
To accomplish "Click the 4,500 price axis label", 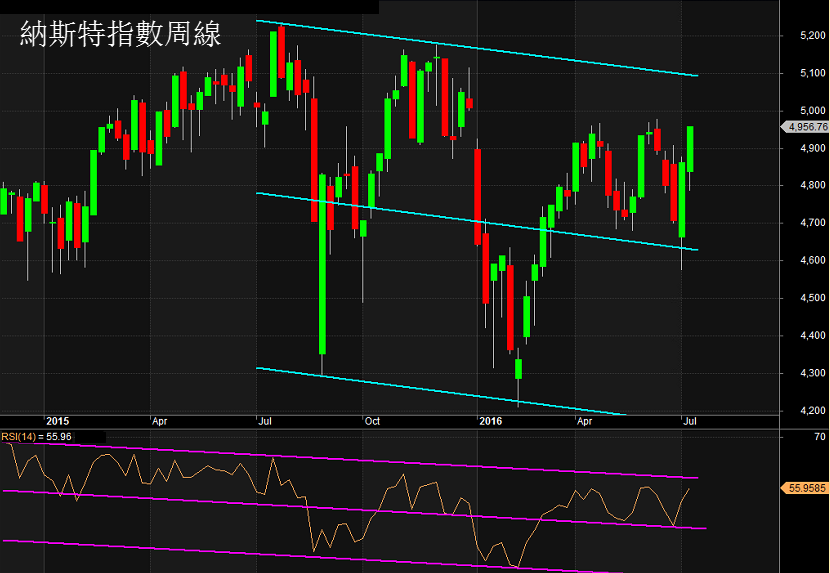I will pyautogui.click(x=813, y=298).
